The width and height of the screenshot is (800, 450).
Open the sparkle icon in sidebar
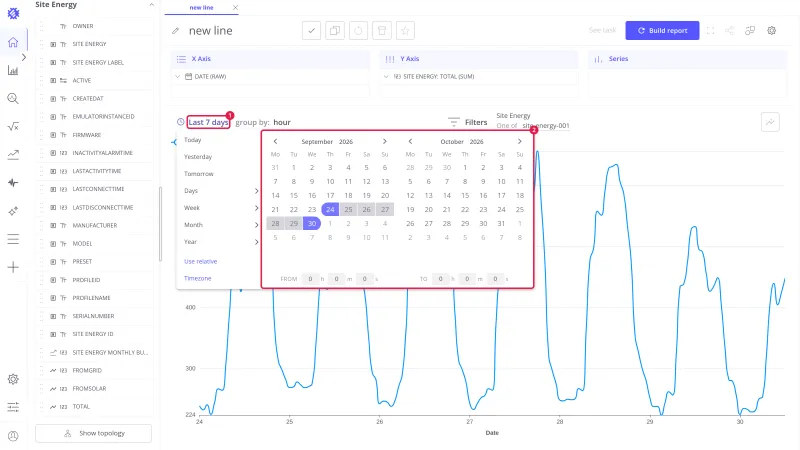(x=13, y=211)
